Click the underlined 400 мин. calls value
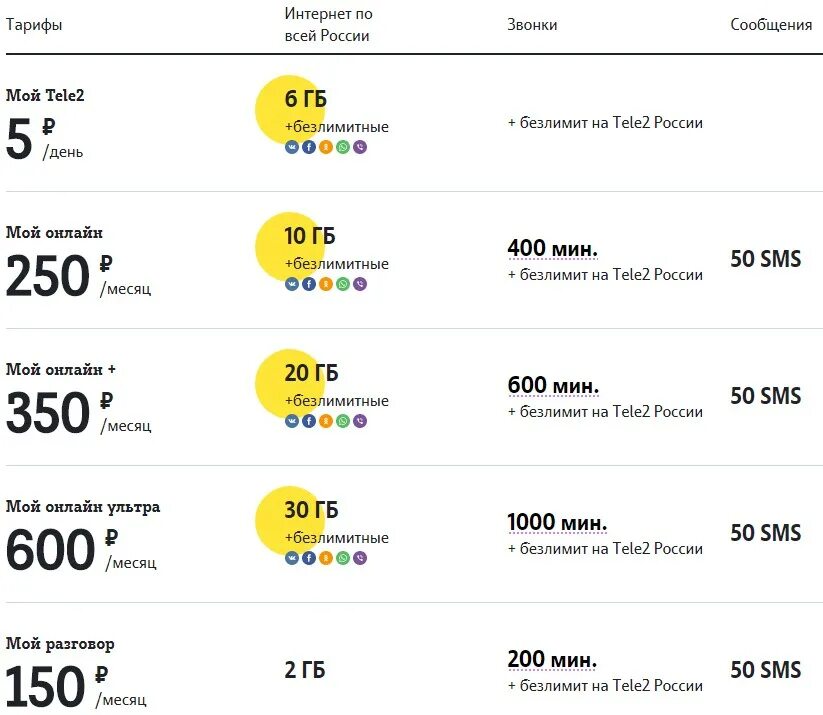This screenshot has height=715, width=823. 552,248
